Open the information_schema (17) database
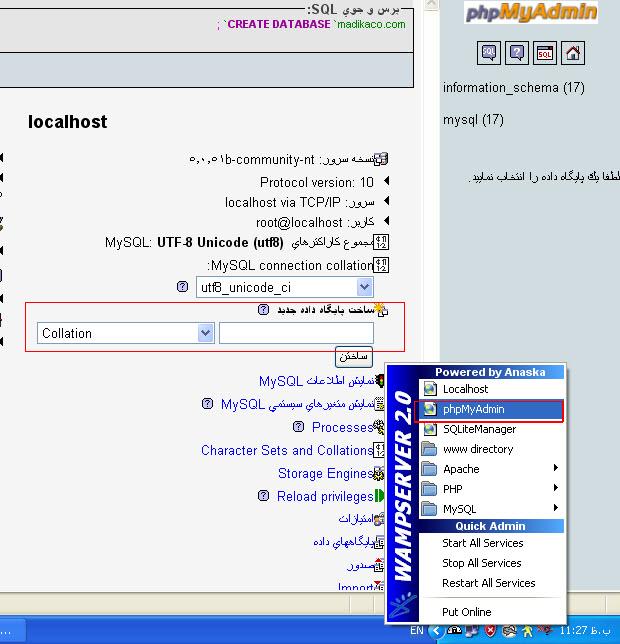 [514, 87]
